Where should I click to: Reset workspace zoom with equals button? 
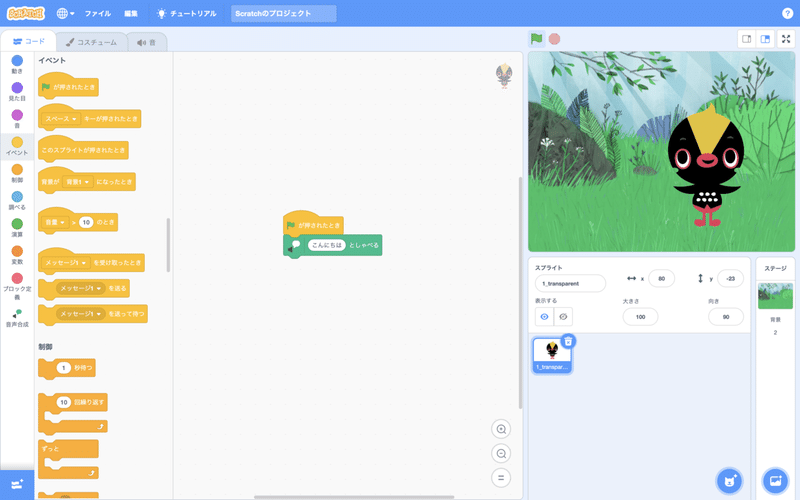click(x=501, y=478)
